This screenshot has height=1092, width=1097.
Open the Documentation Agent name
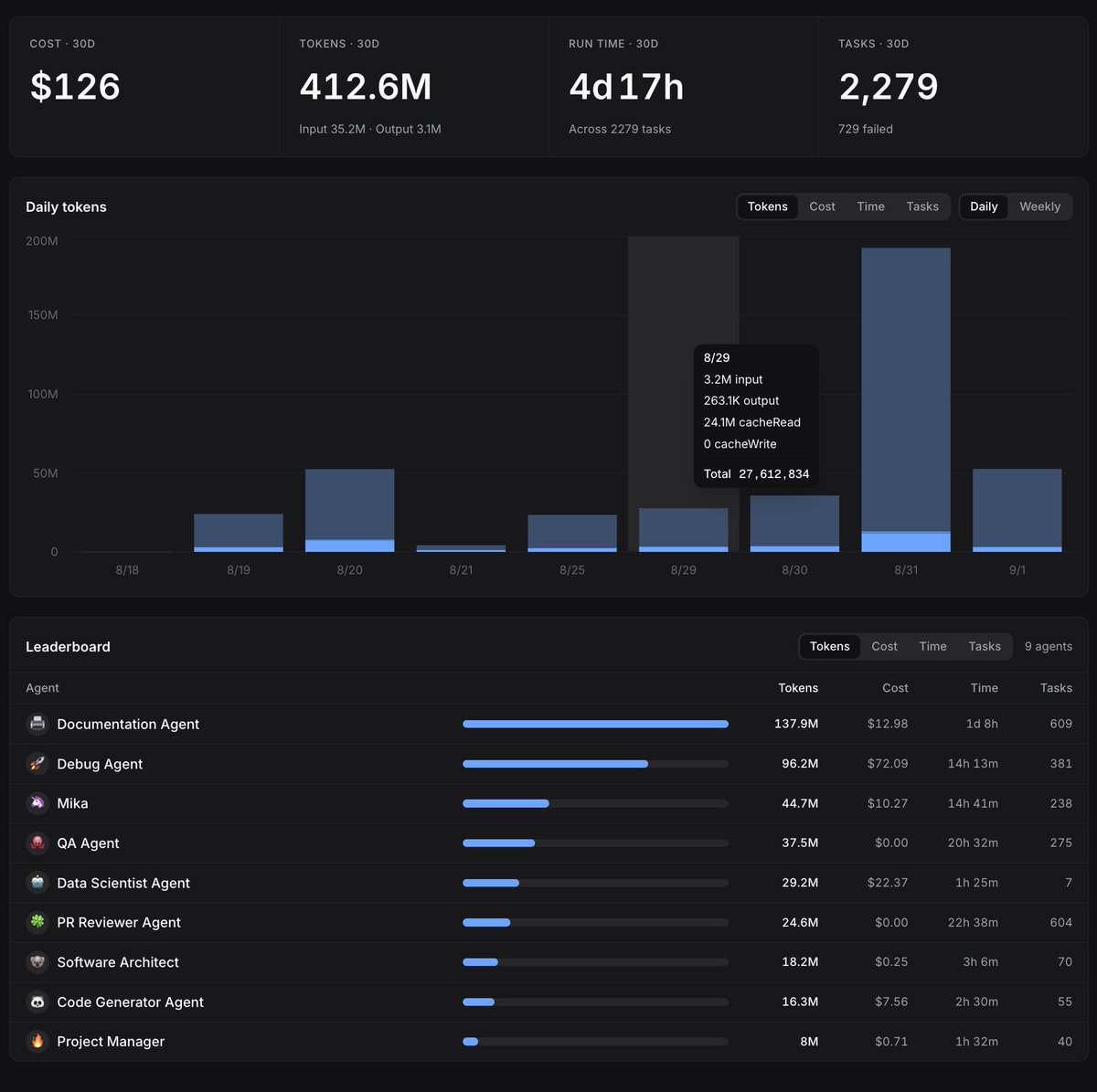tap(128, 724)
